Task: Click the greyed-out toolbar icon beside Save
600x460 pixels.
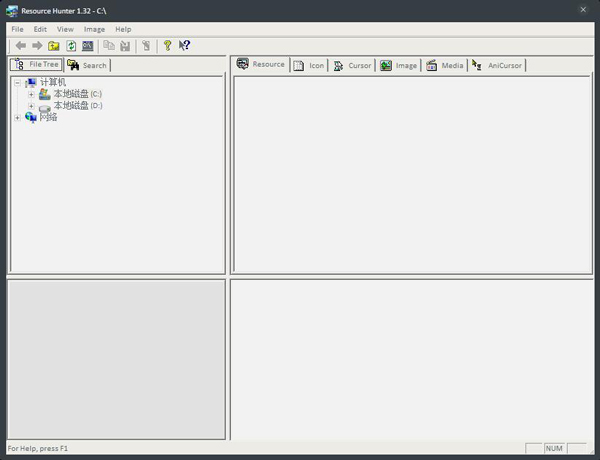Action: pos(146,46)
